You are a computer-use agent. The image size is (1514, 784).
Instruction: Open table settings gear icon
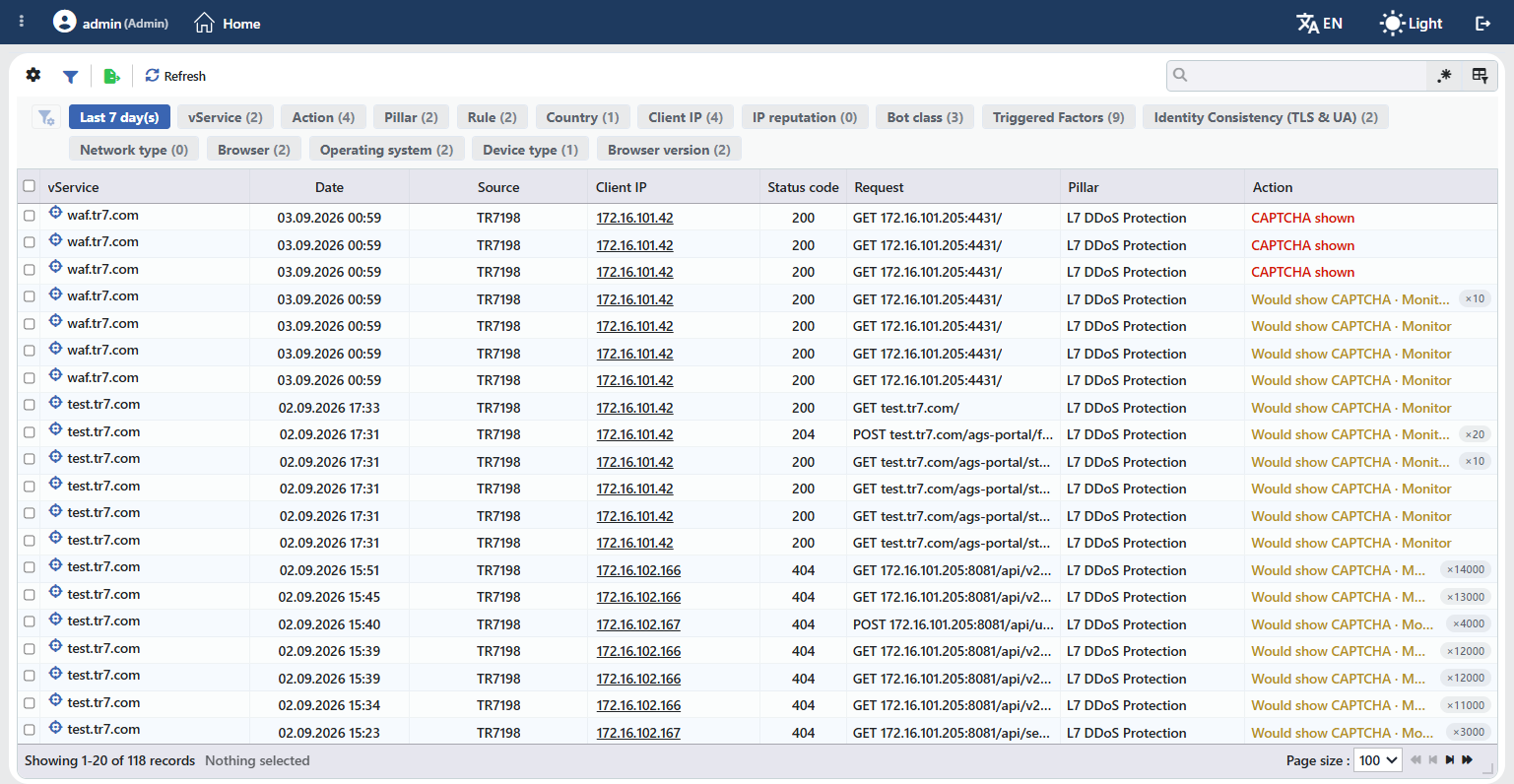tap(33, 75)
